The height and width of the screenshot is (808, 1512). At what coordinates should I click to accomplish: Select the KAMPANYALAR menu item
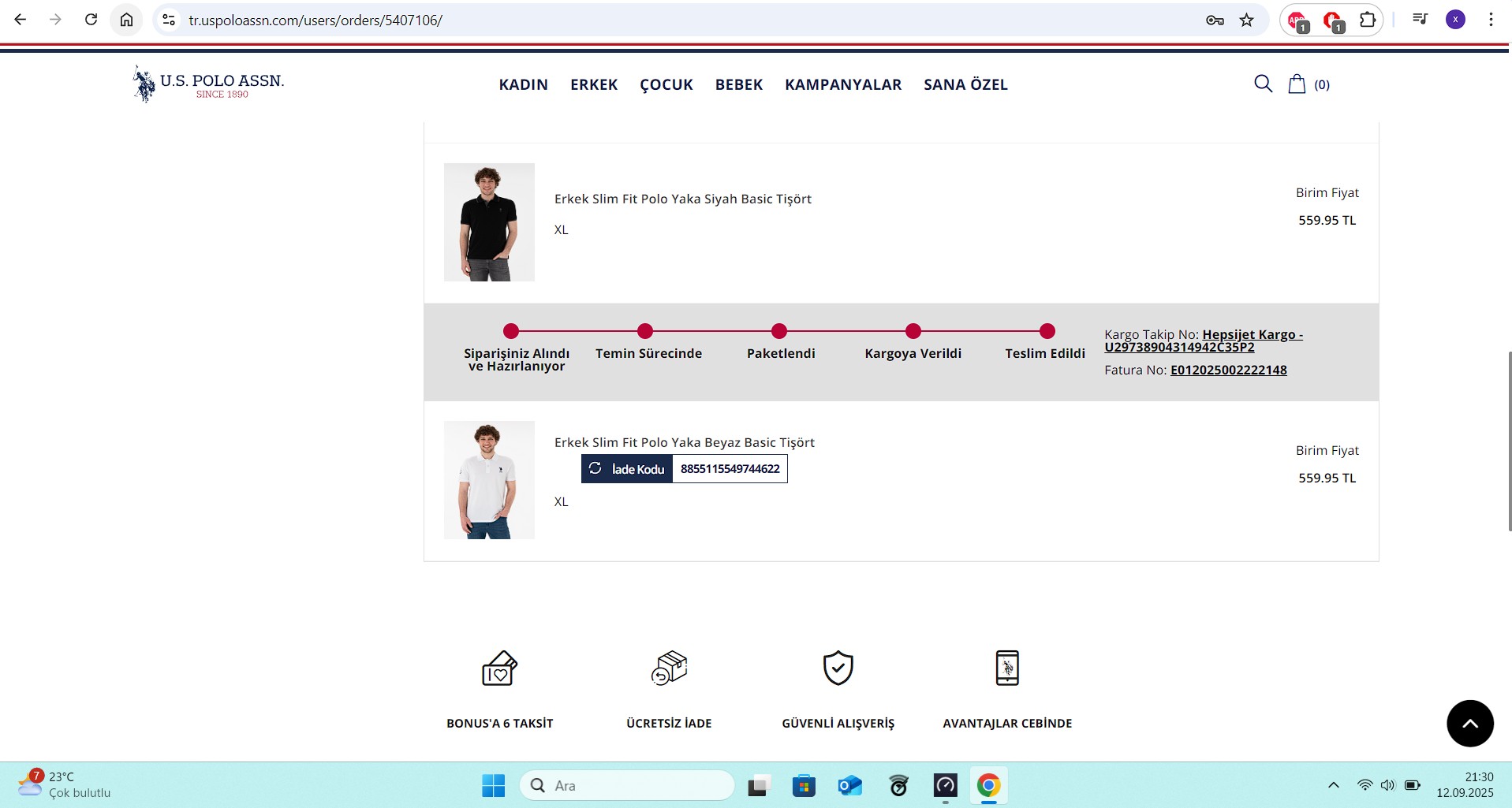click(x=842, y=84)
